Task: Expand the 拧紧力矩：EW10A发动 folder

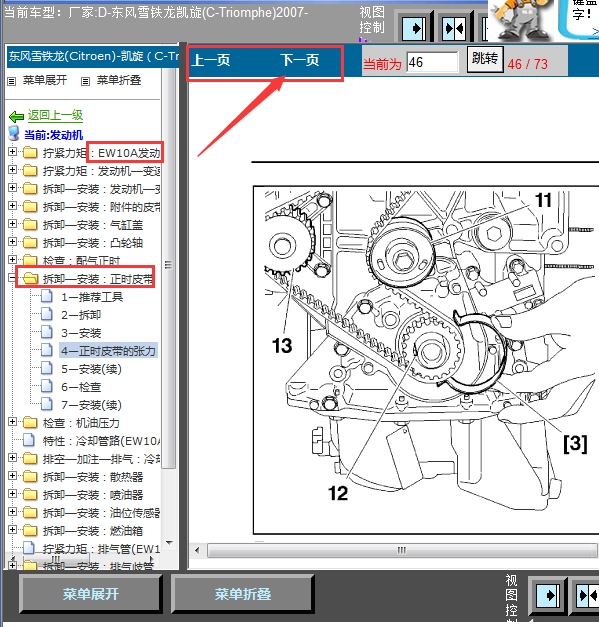Action: [12, 152]
